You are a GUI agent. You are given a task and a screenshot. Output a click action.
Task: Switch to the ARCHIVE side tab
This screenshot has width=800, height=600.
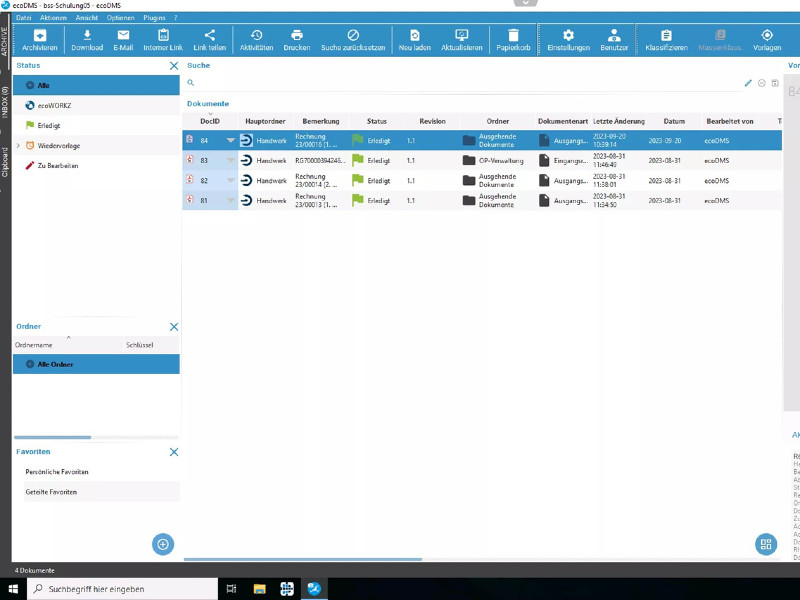point(5,42)
